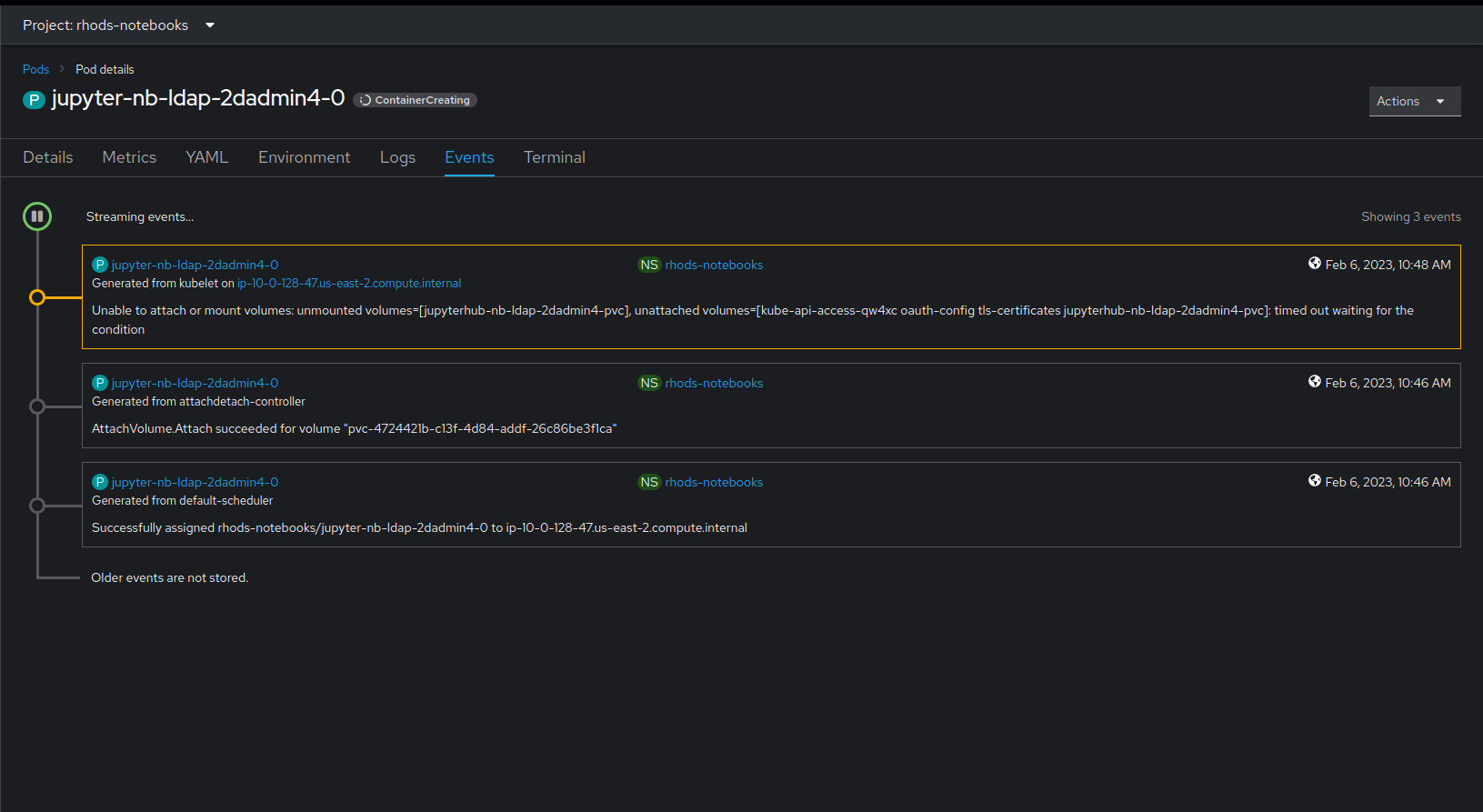Open node link ip-10-0-128-47.us-east-2.compute.internal

pos(349,284)
